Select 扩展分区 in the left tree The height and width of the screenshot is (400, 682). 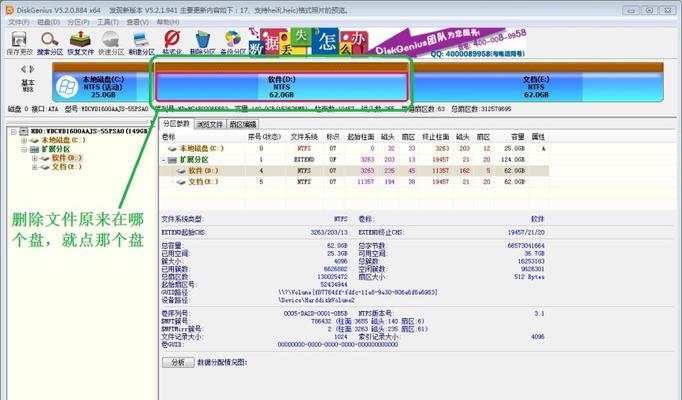(56, 149)
